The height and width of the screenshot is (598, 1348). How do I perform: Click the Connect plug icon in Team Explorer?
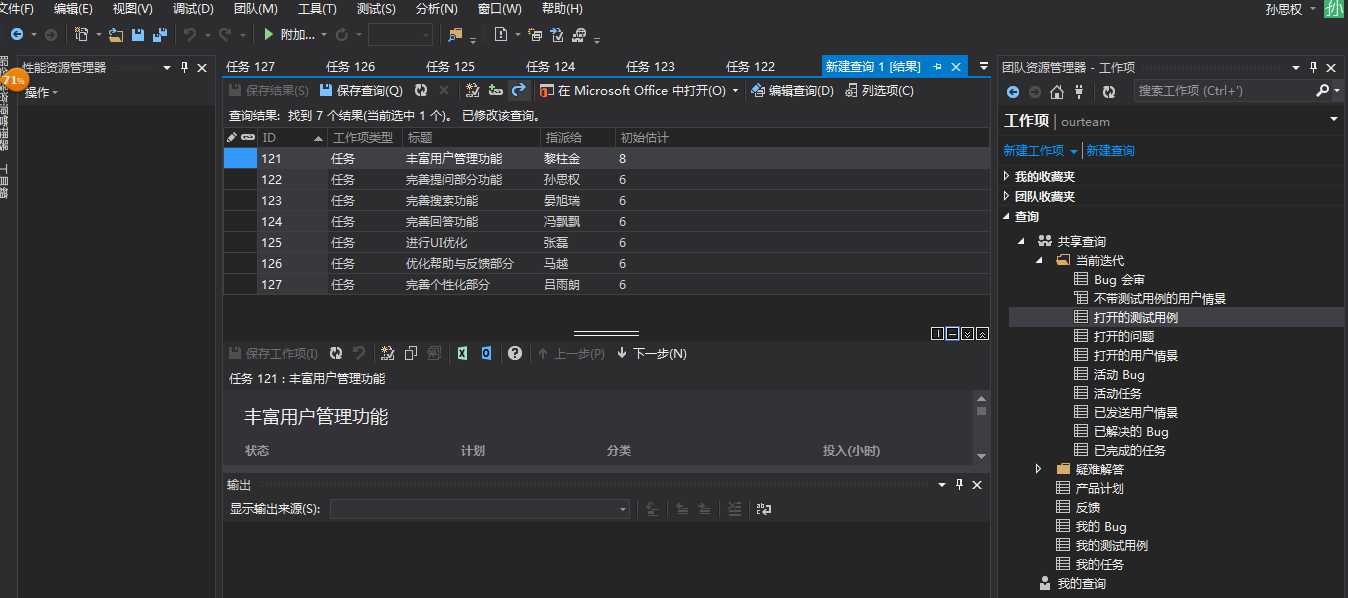pos(1079,92)
